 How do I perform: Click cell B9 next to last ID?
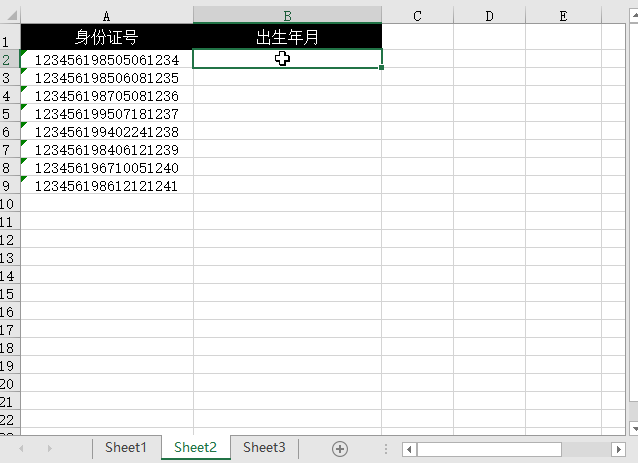pyautogui.click(x=287, y=185)
